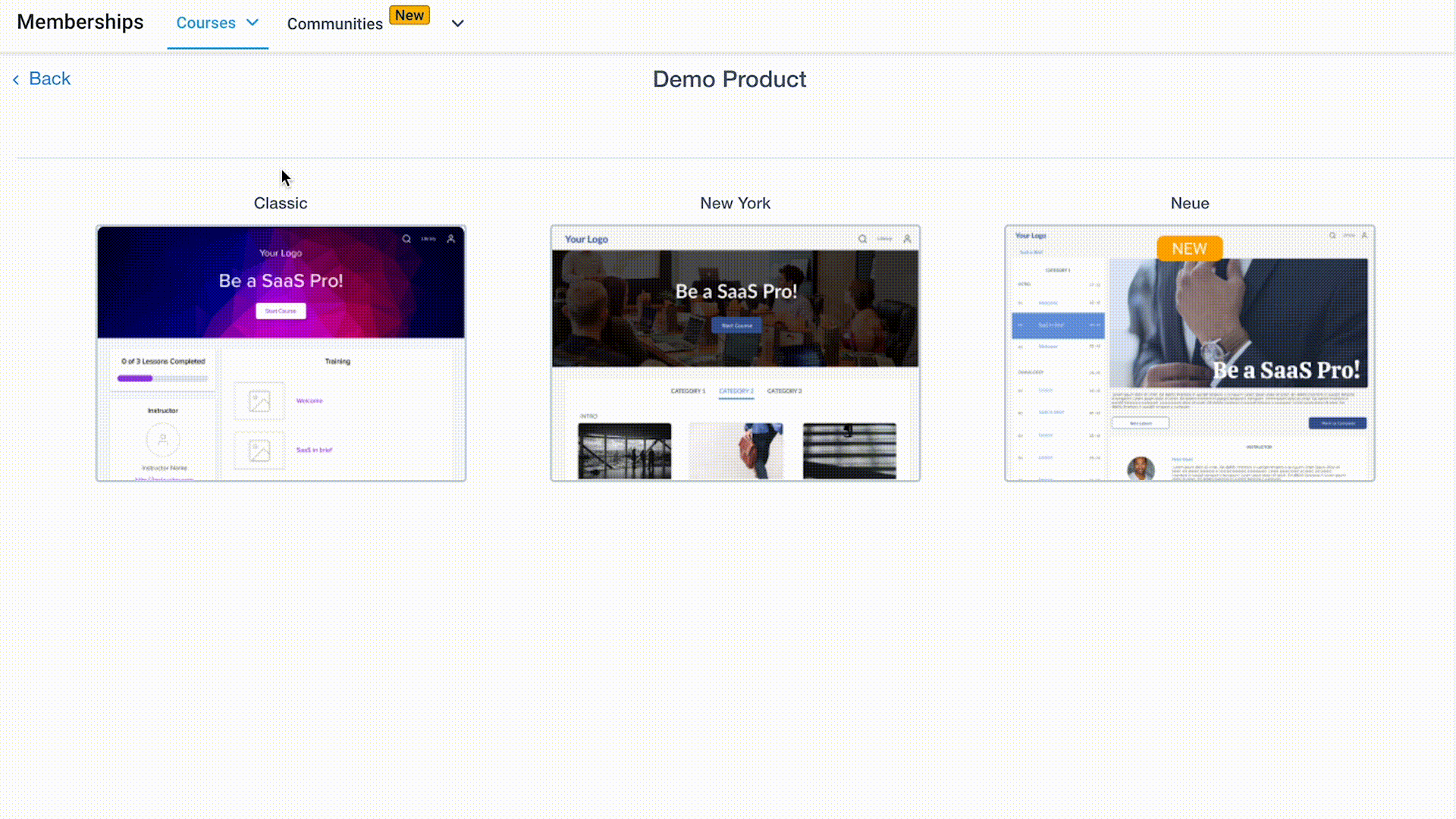This screenshot has height=819, width=1456.
Task: Click the search icon in Classic preview
Action: tap(406, 239)
